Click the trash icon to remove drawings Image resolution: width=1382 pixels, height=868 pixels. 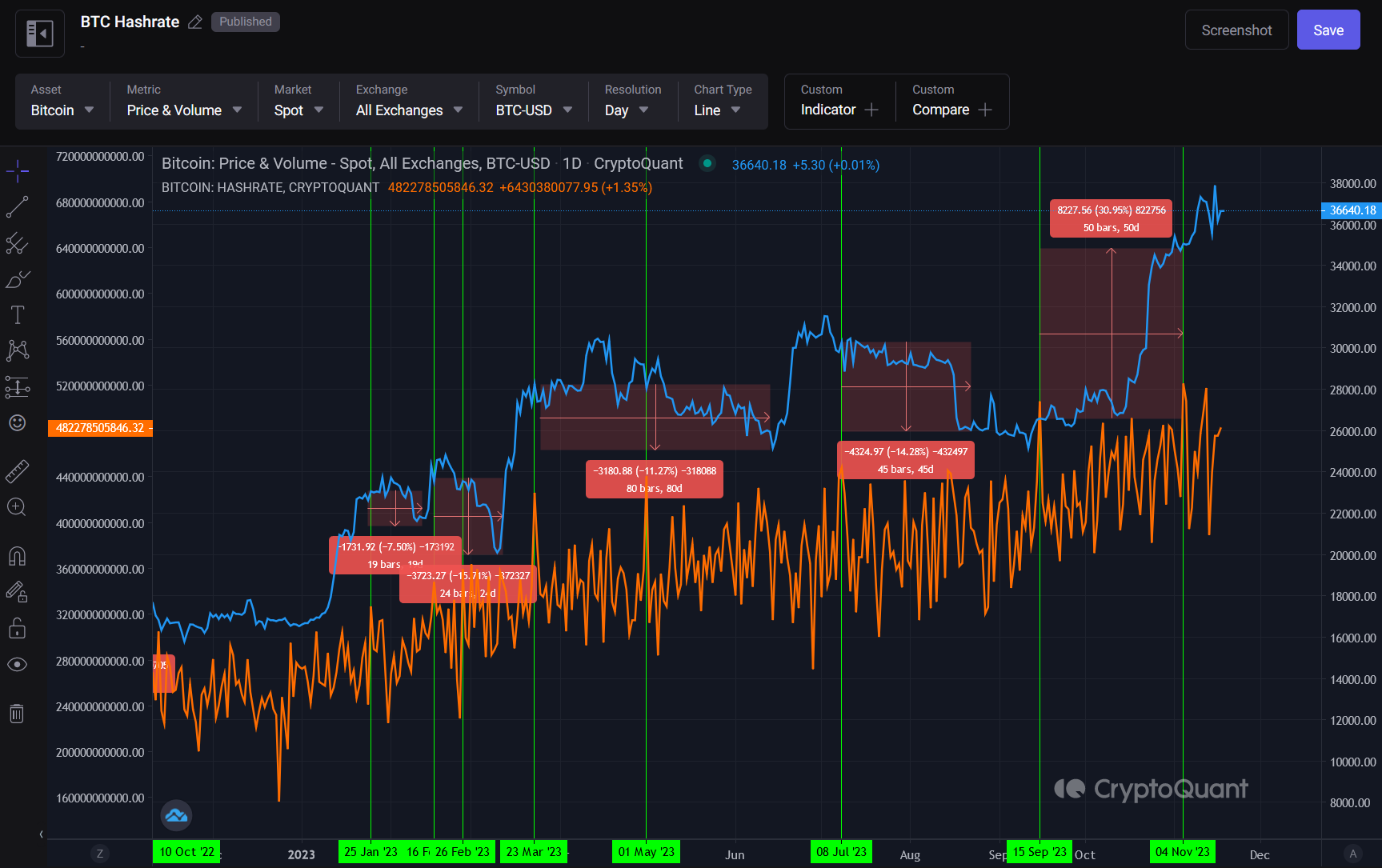pyautogui.click(x=17, y=714)
